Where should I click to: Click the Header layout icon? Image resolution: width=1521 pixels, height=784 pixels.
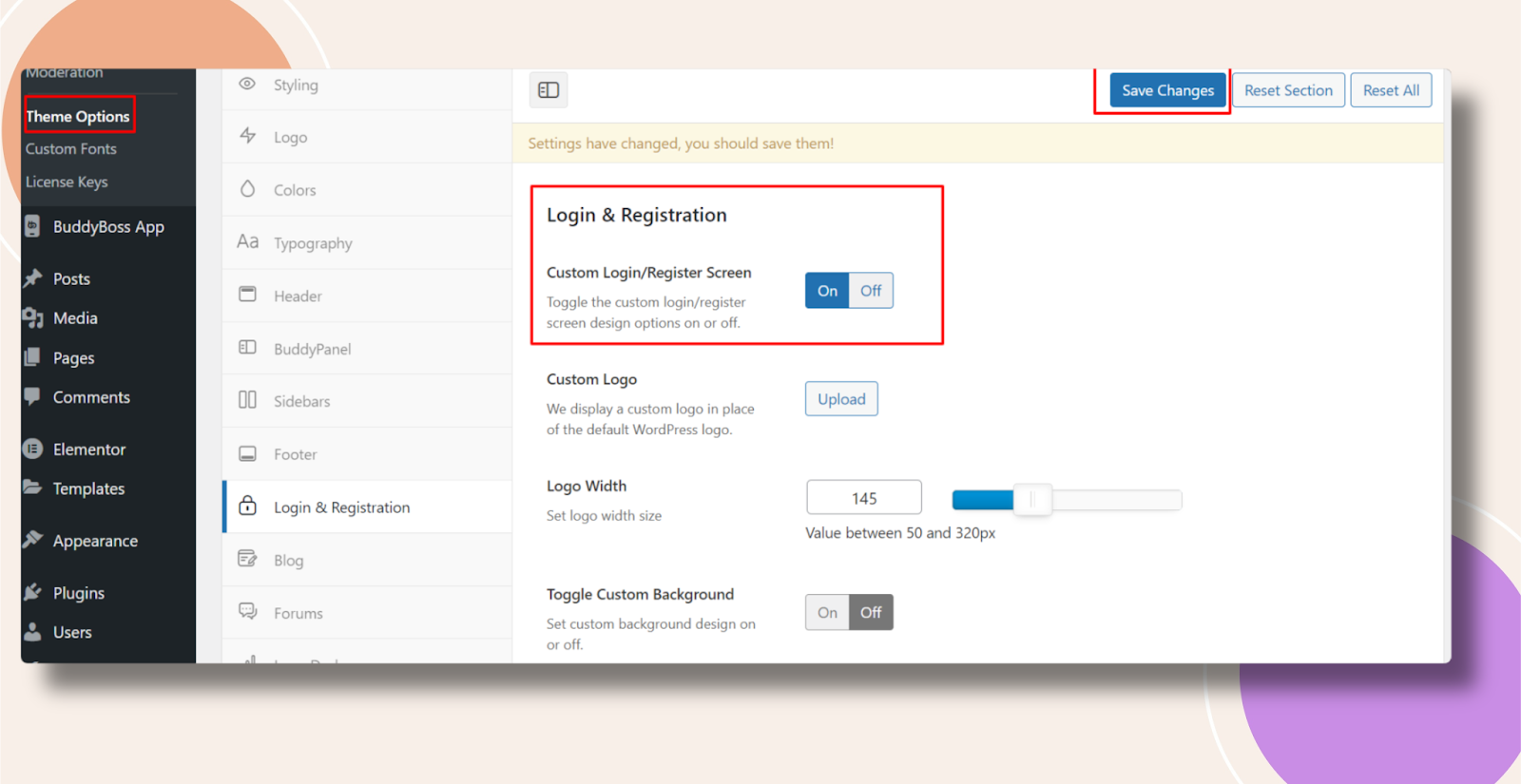click(247, 295)
